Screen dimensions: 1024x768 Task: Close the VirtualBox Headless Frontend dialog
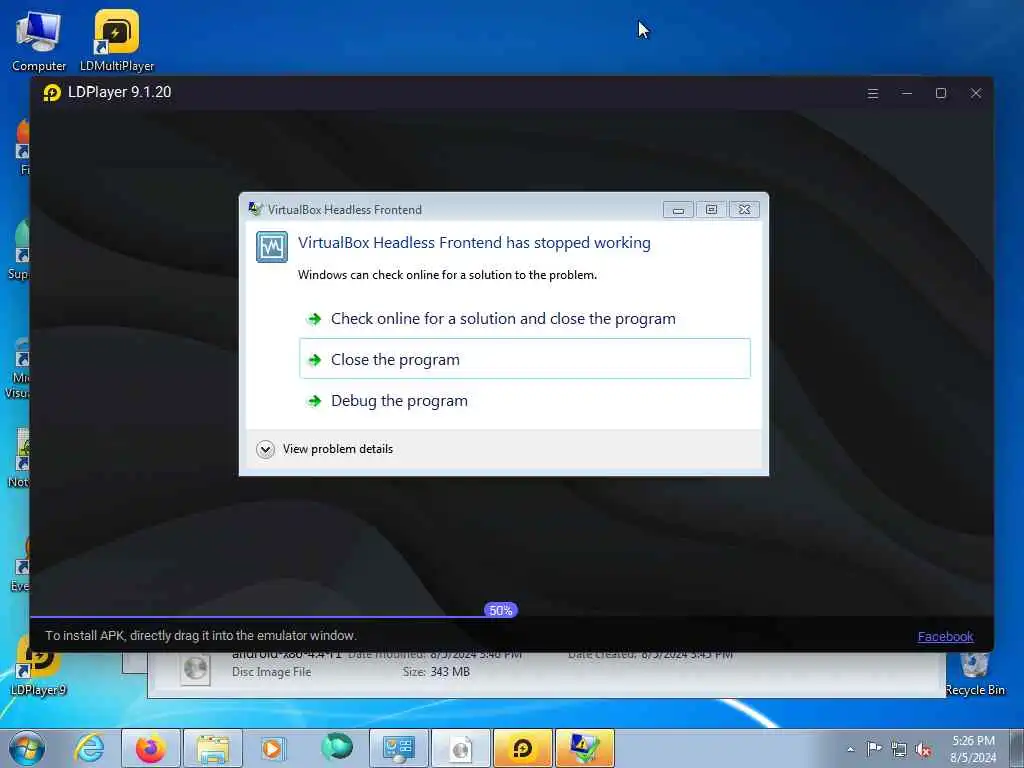(744, 210)
